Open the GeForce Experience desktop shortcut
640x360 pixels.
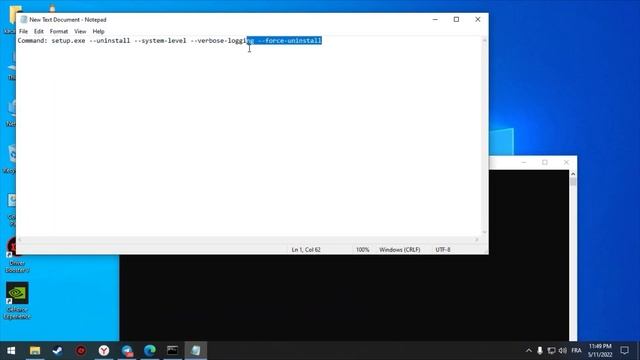point(17,300)
